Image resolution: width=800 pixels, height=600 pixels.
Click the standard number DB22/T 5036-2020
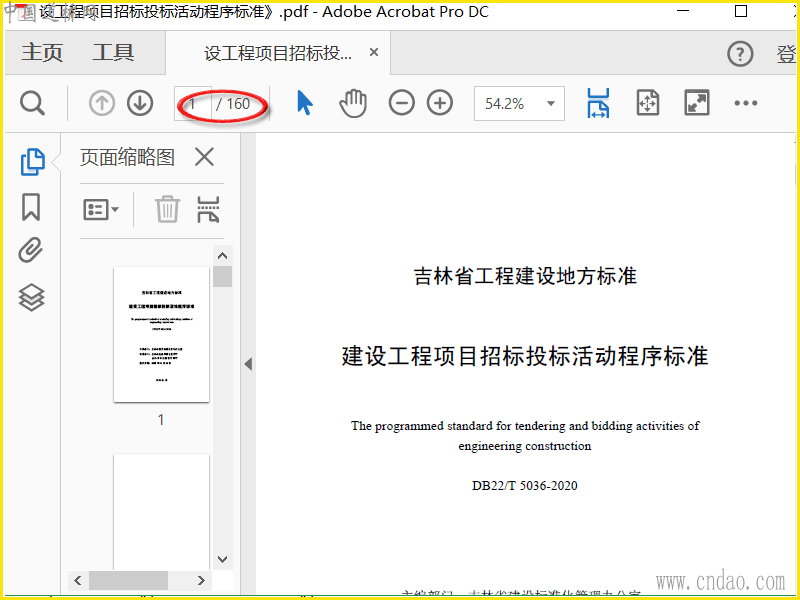[524, 485]
